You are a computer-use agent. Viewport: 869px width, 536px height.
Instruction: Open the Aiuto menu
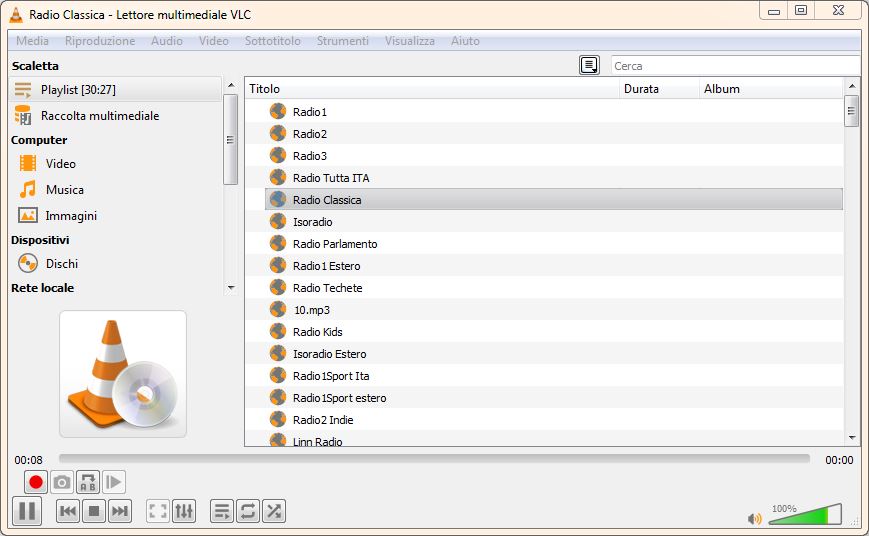[465, 41]
